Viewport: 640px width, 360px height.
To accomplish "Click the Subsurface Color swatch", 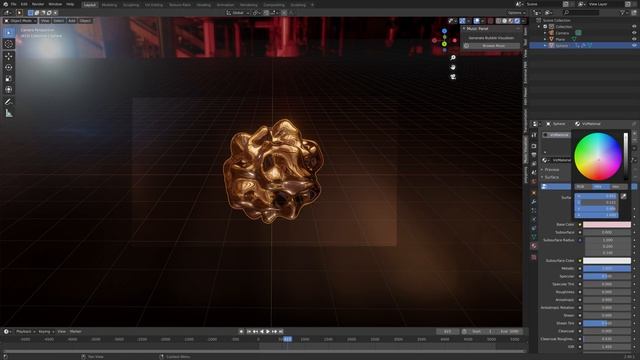I will 607,260.
